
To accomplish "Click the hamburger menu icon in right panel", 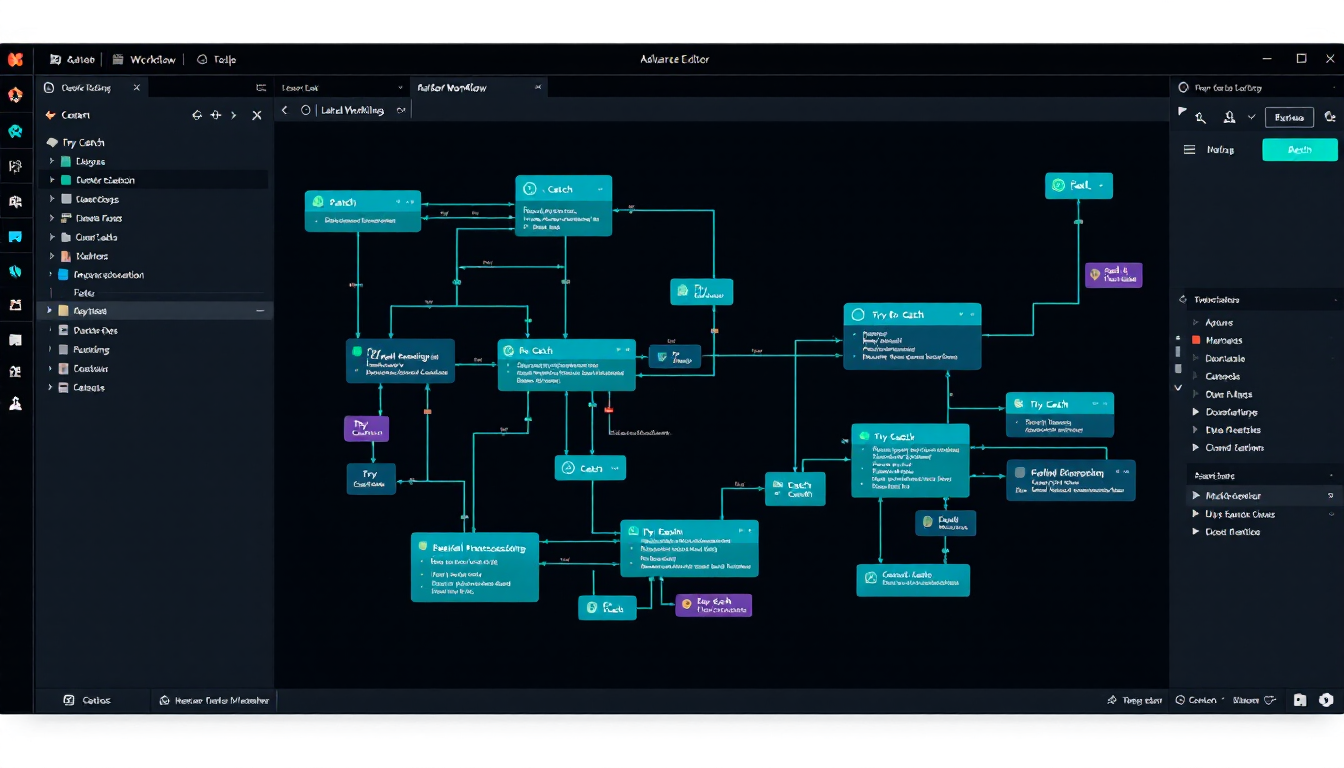I will pos(1189,150).
